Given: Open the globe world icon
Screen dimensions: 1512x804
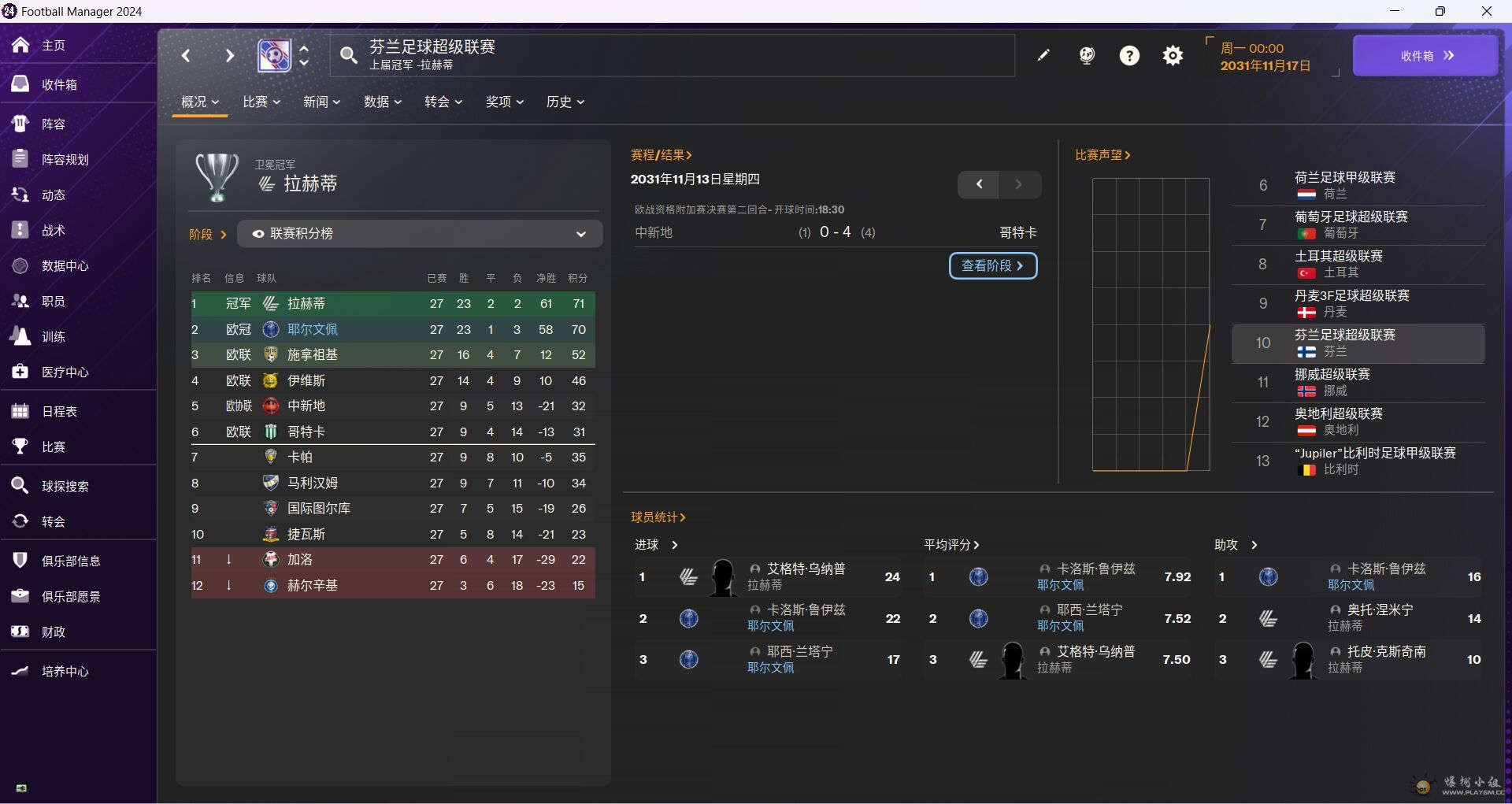Looking at the screenshot, I should [x=1087, y=55].
